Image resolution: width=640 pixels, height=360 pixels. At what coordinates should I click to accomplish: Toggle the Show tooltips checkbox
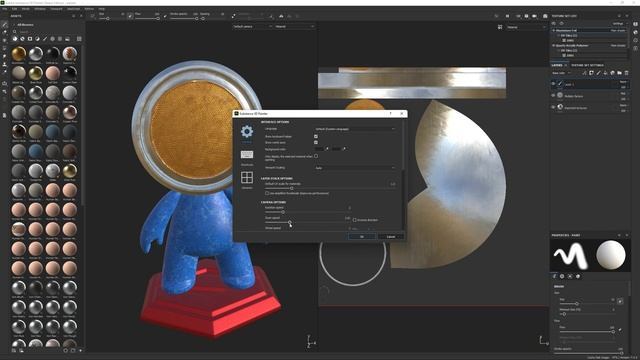pyautogui.click(x=316, y=136)
